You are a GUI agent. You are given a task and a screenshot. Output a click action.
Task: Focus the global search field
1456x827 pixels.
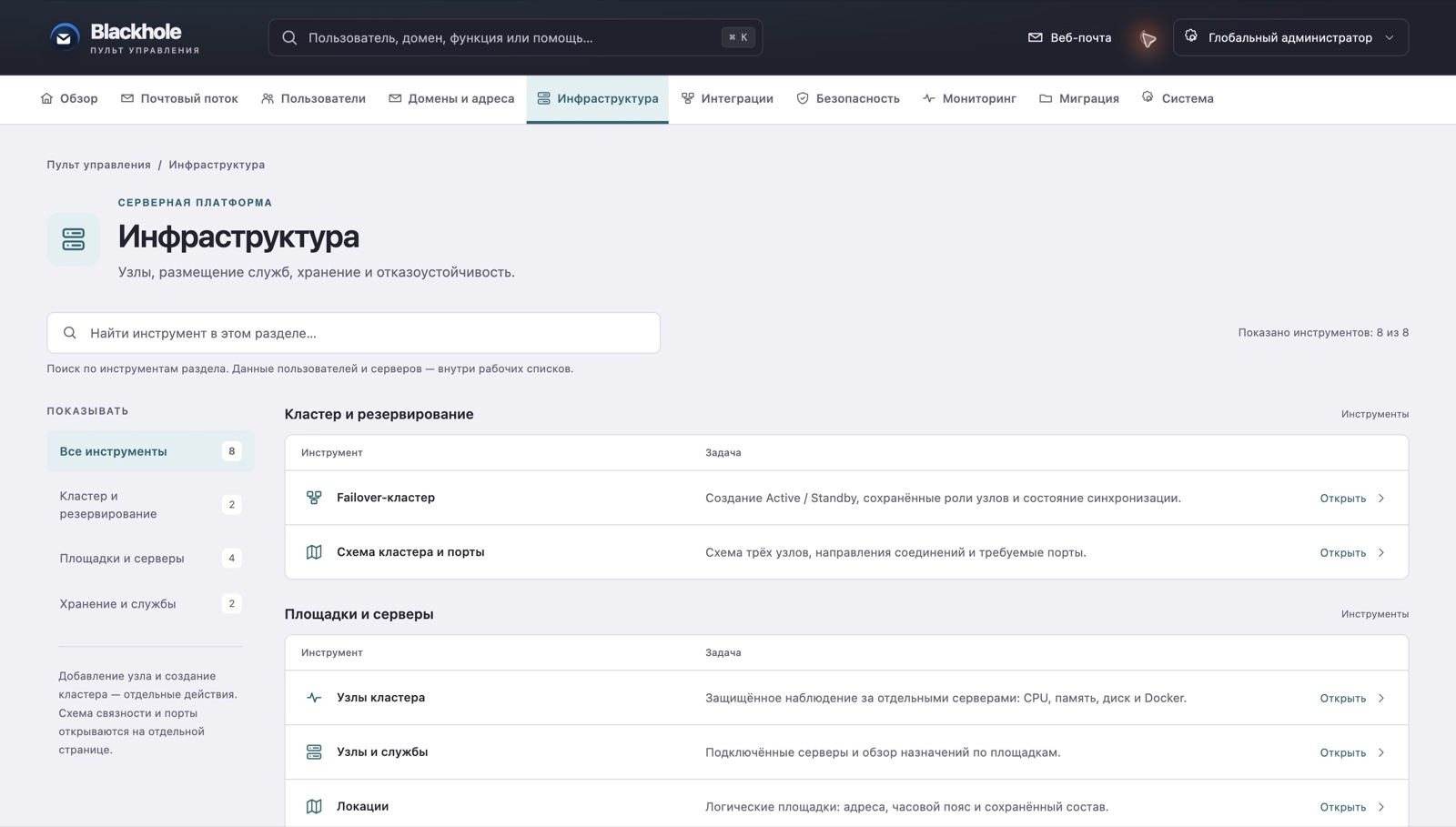(515, 37)
